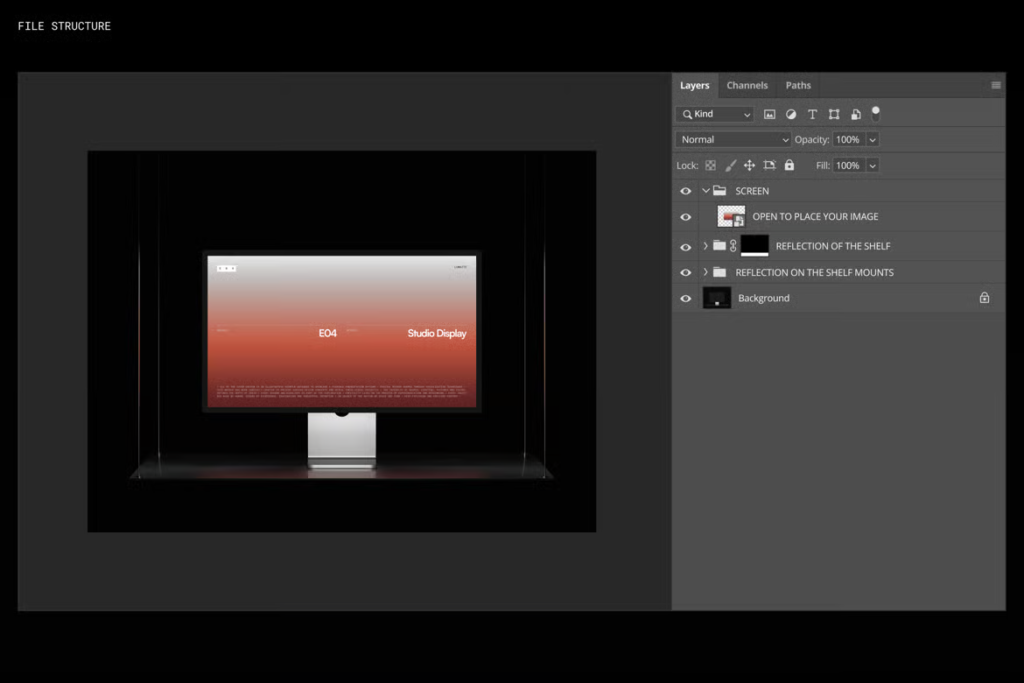This screenshot has width=1024, height=683.
Task: Collapse the SCREEN group folder
Action: point(705,191)
